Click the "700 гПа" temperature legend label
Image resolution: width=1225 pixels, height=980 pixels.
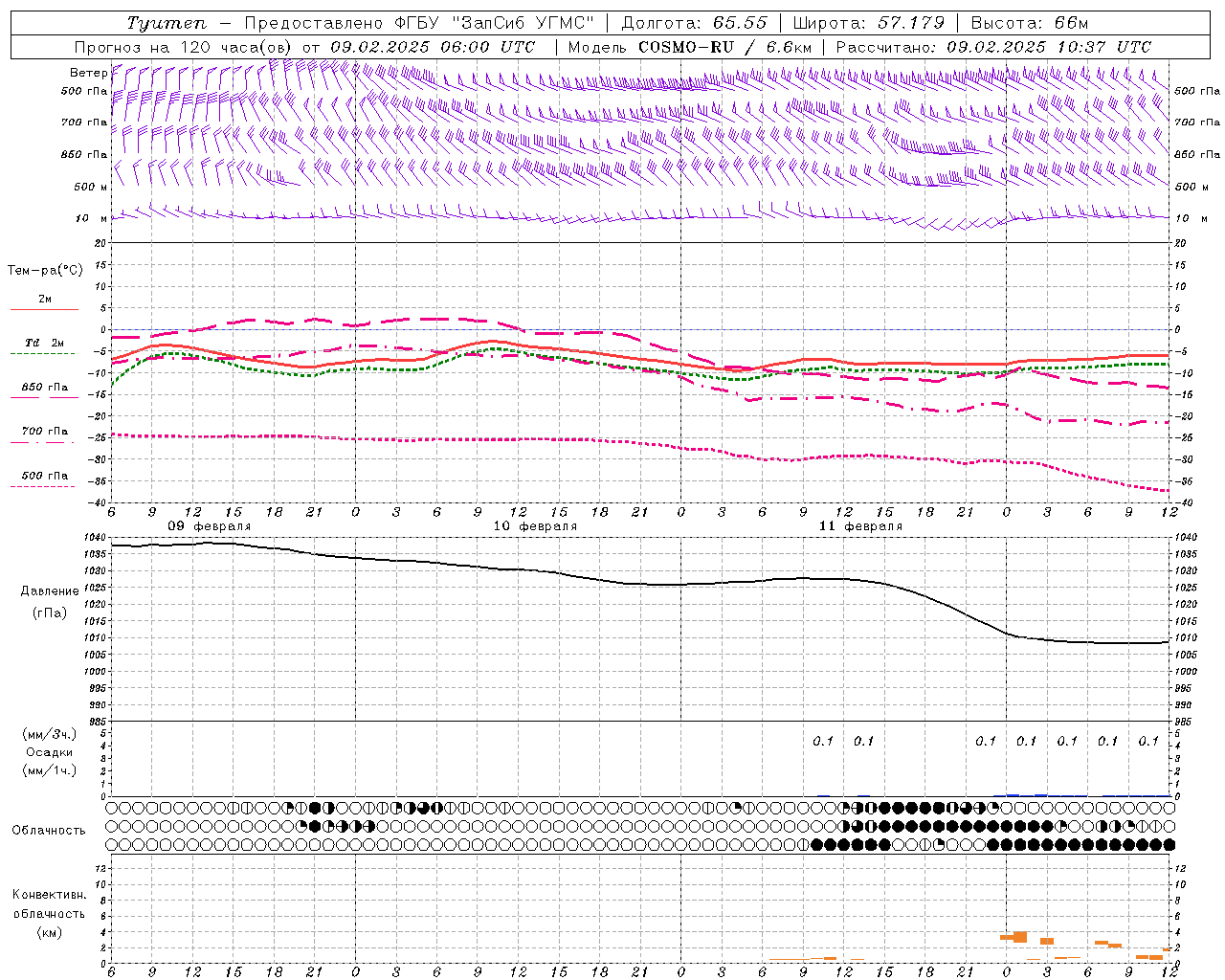pyautogui.click(x=45, y=431)
